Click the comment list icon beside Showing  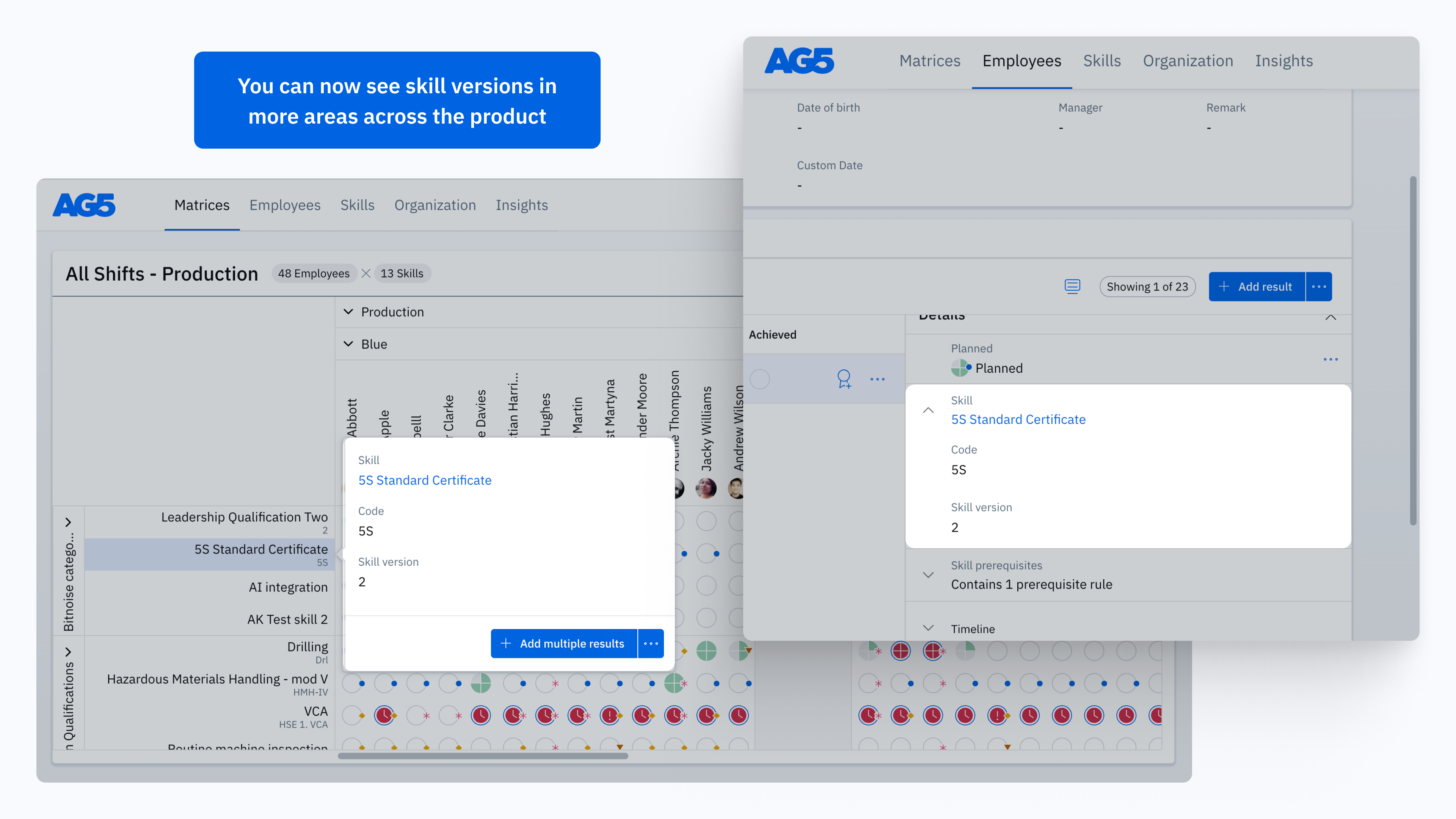1072,287
